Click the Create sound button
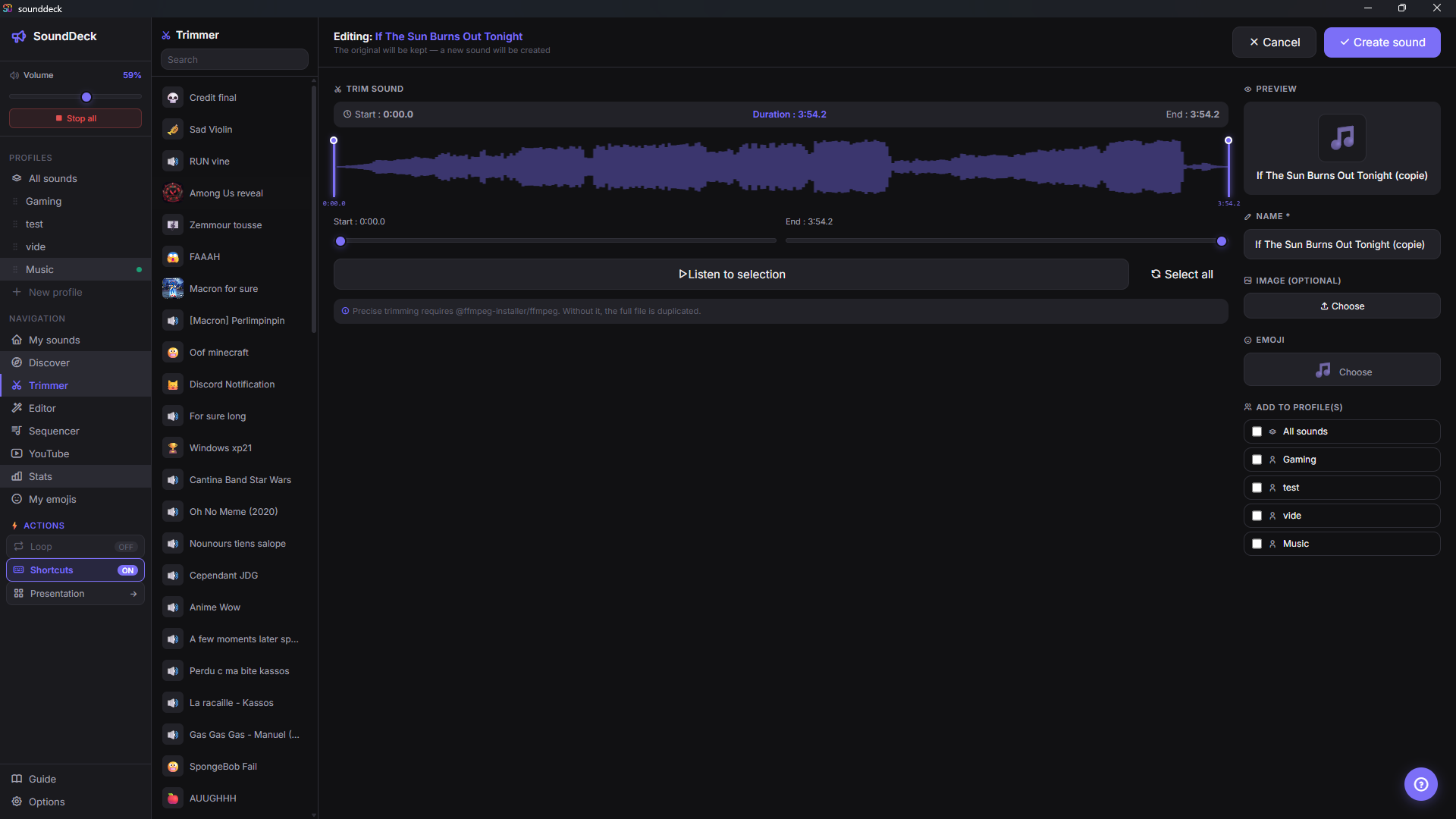 click(x=1382, y=42)
